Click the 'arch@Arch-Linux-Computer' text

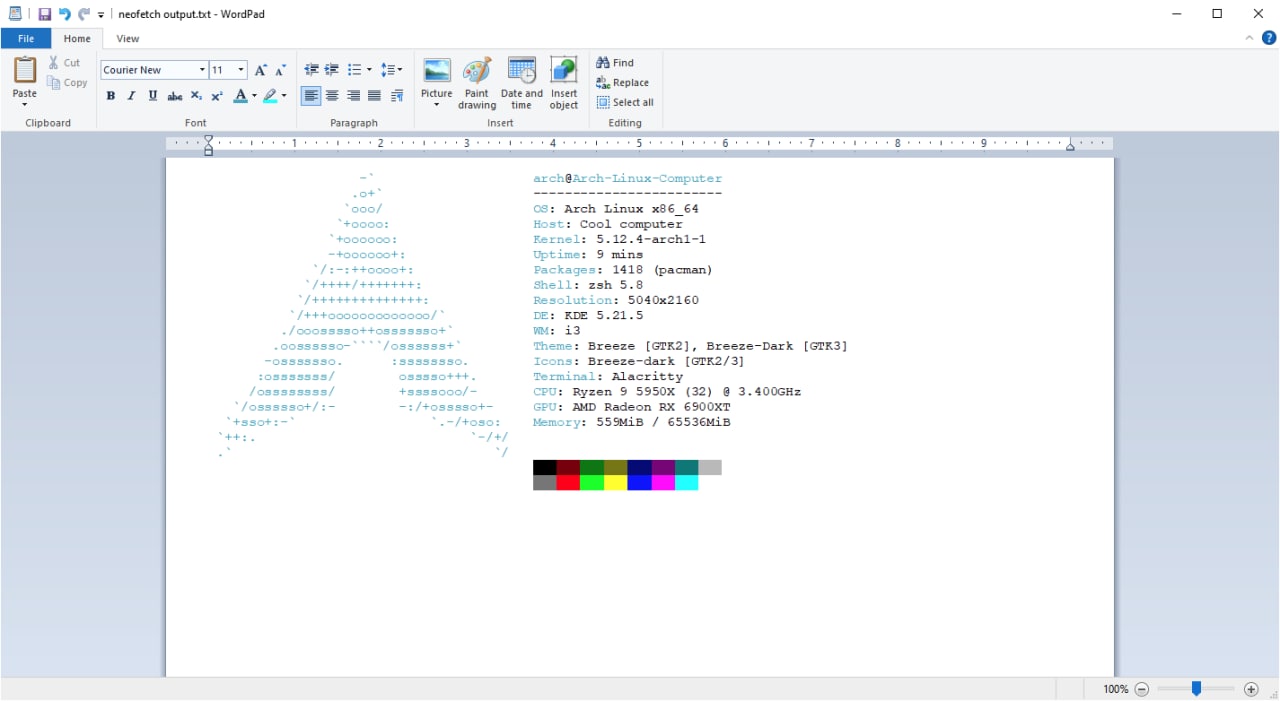click(x=627, y=178)
